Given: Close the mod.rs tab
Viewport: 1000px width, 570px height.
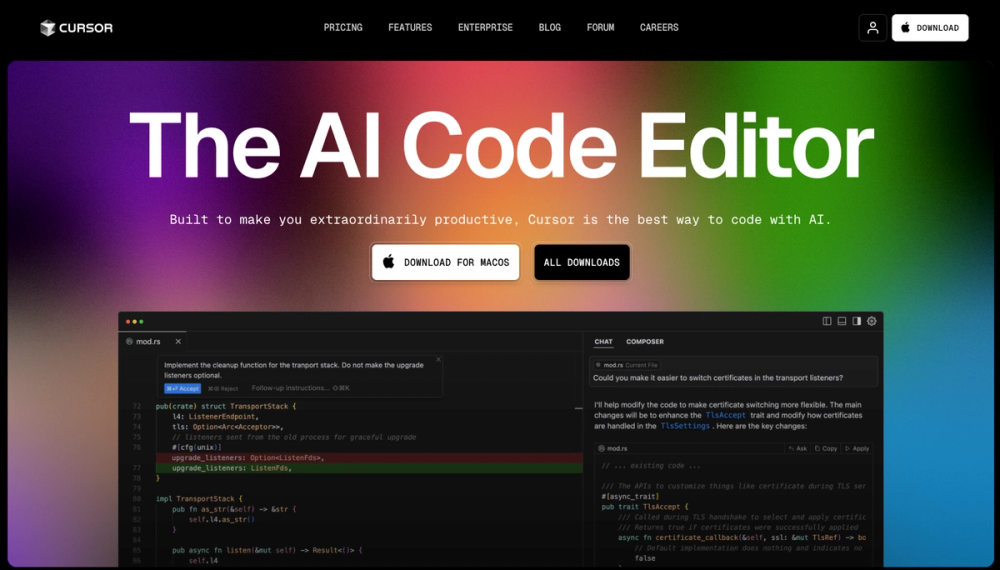Looking at the screenshot, I should coord(178,342).
